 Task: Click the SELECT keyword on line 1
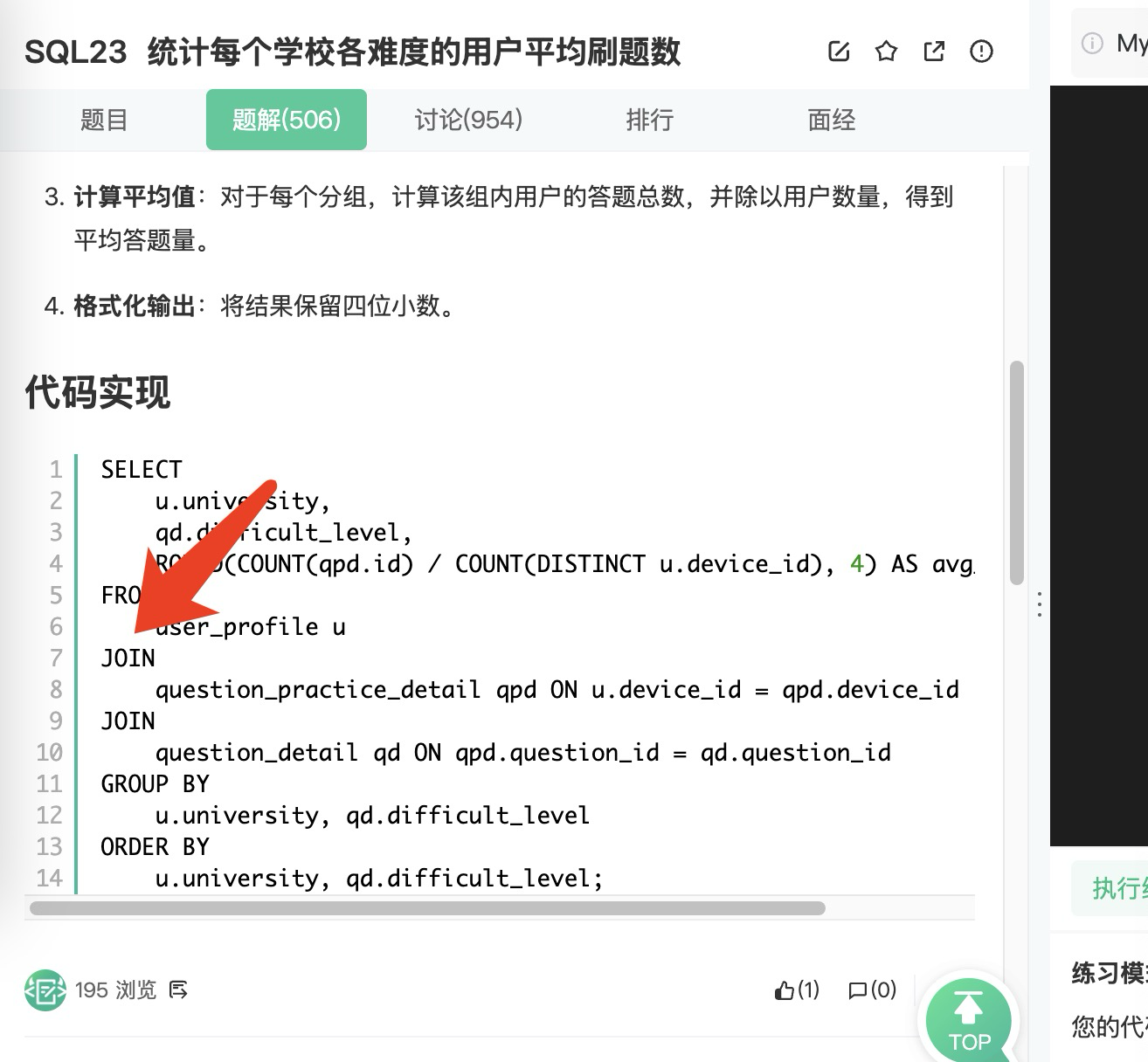click(x=142, y=469)
